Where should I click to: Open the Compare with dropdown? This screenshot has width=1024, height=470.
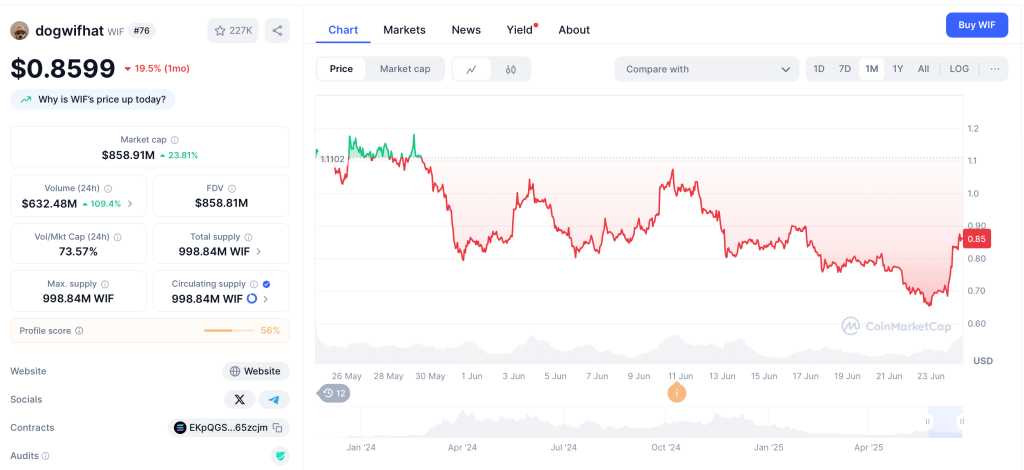coord(706,69)
